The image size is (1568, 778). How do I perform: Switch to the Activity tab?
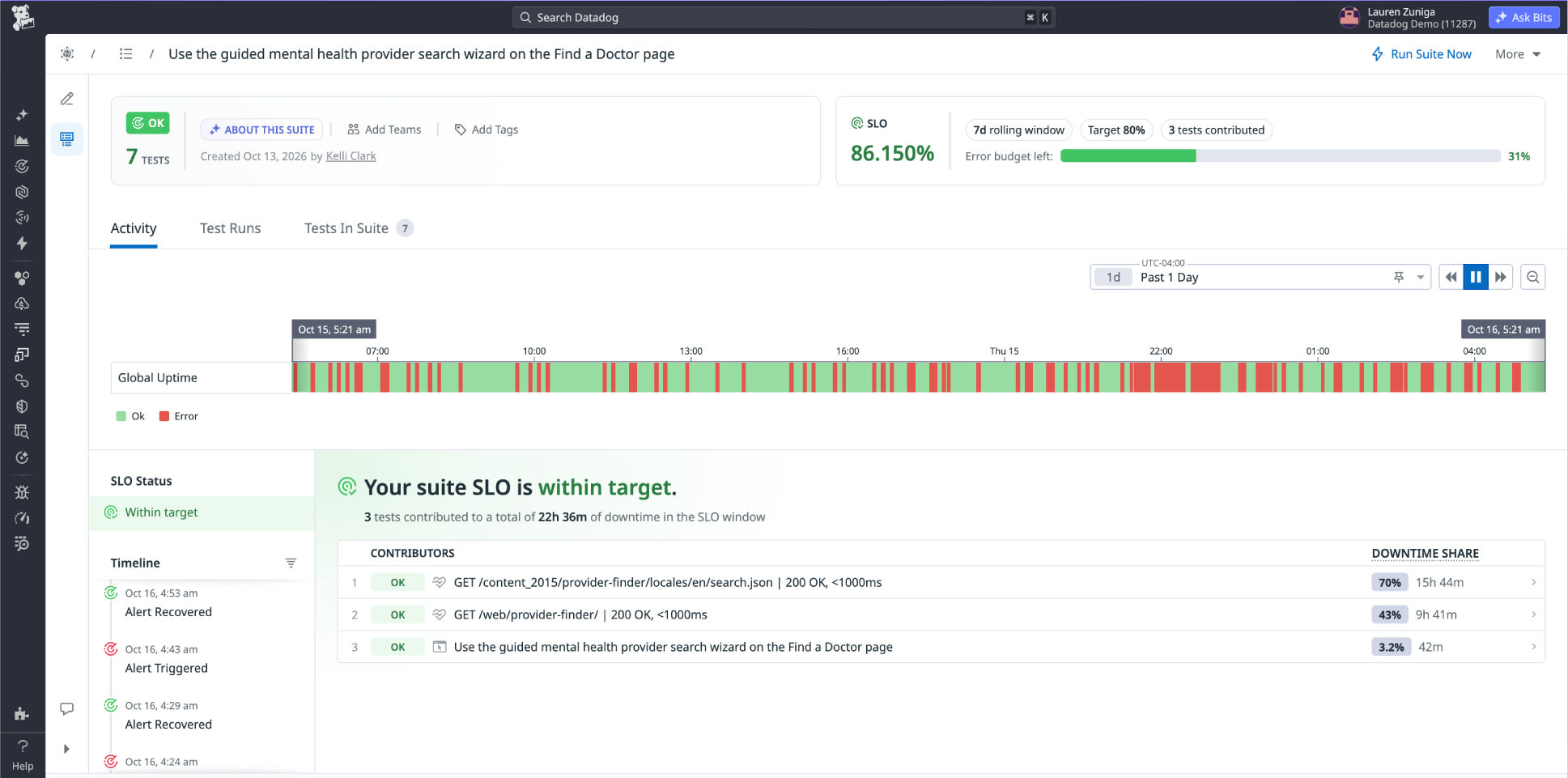[x=134, y=228]
